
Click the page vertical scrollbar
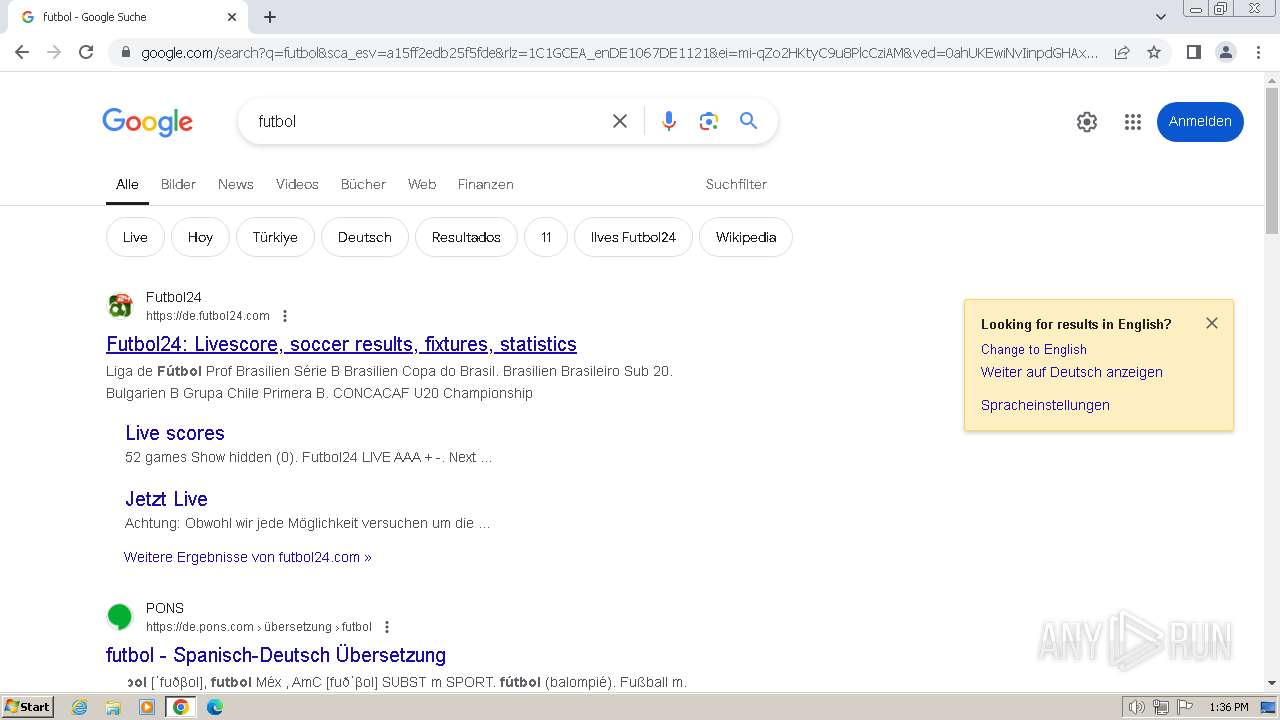coord(1272,161)
